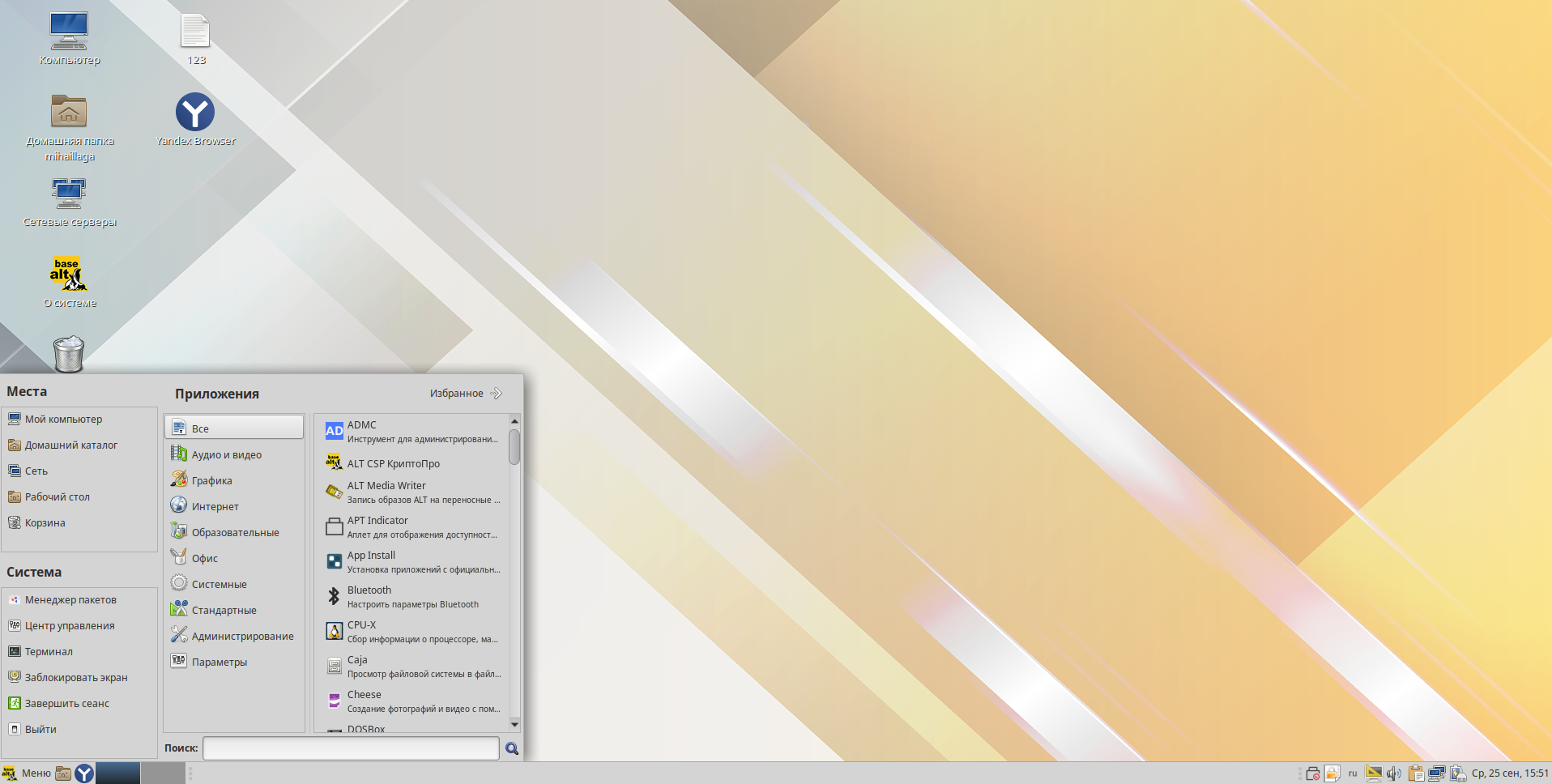
Task: Click Выйти in System section
Action: point(79,729)
